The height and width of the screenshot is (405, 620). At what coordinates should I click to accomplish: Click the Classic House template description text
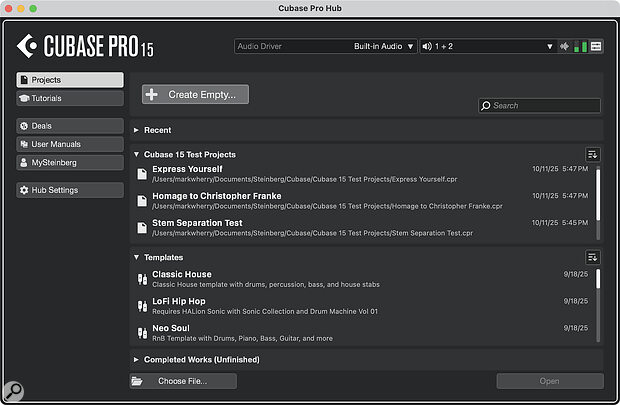[x=266, y=285]
